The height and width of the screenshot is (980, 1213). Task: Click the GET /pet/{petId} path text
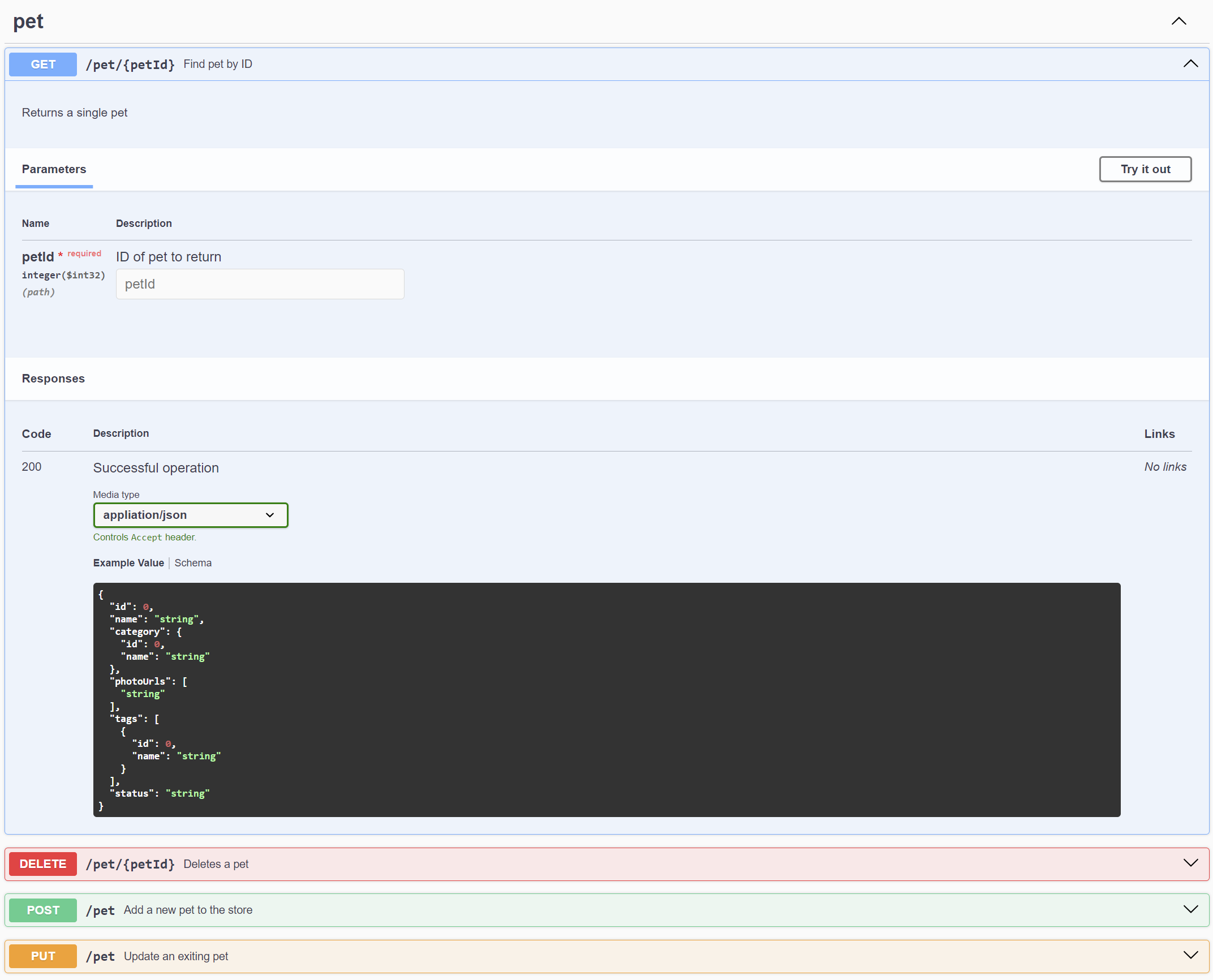(x=130, y=65)
